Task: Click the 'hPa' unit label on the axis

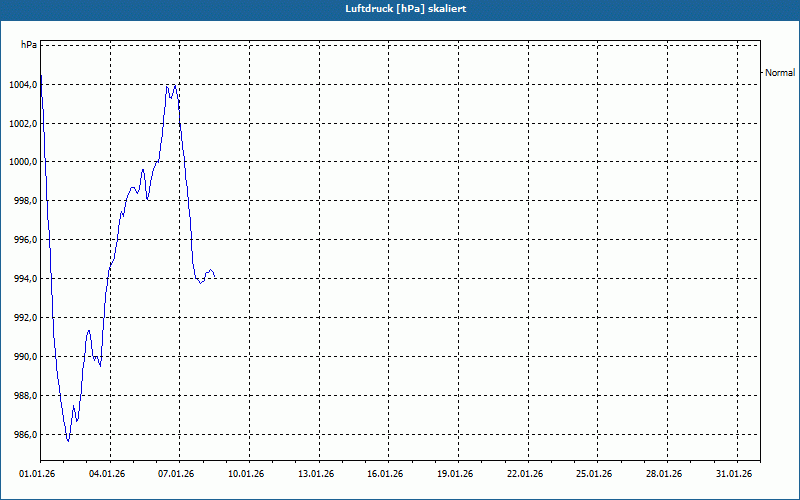Action: tap(29, 45)
